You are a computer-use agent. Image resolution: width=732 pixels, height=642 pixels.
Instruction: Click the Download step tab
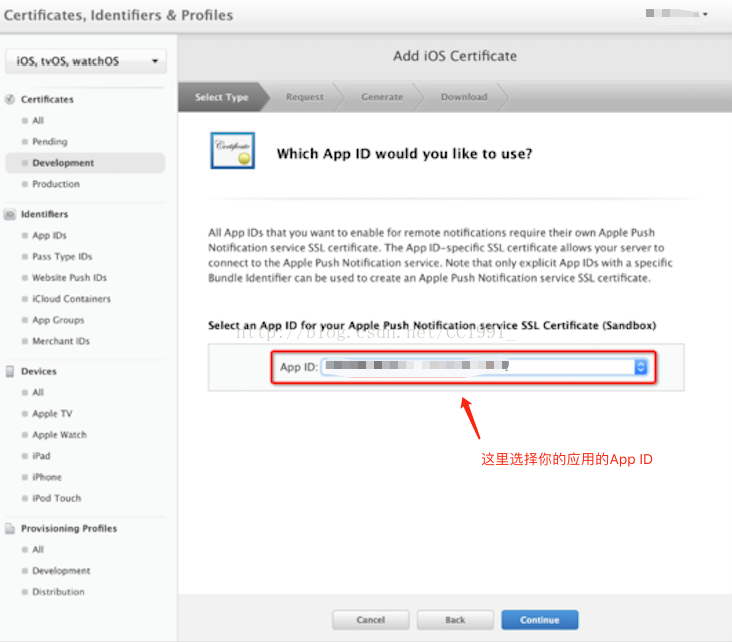click(464, 97)
